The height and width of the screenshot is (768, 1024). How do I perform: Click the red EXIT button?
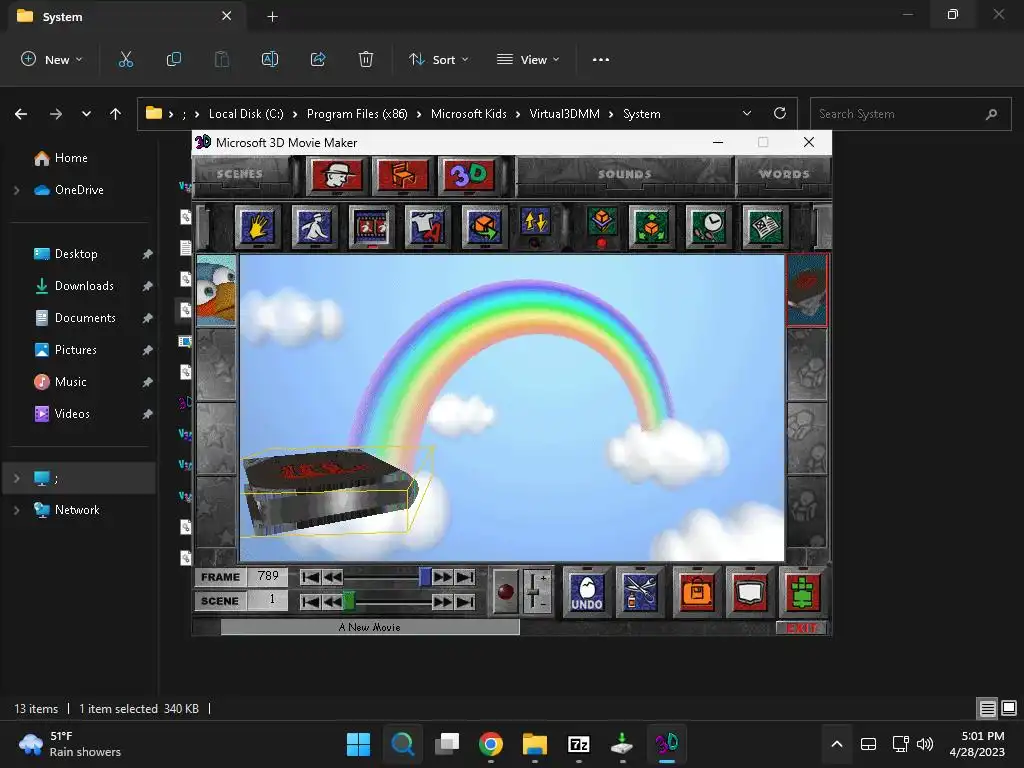point(801,628)
